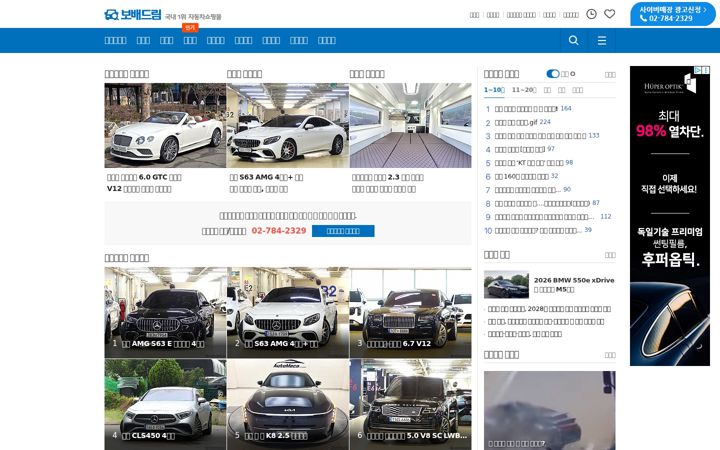This screenshot has height=450, width=720.
Task: Open the 6.0 GTC V12 listing title
Action: coord(144,183)
